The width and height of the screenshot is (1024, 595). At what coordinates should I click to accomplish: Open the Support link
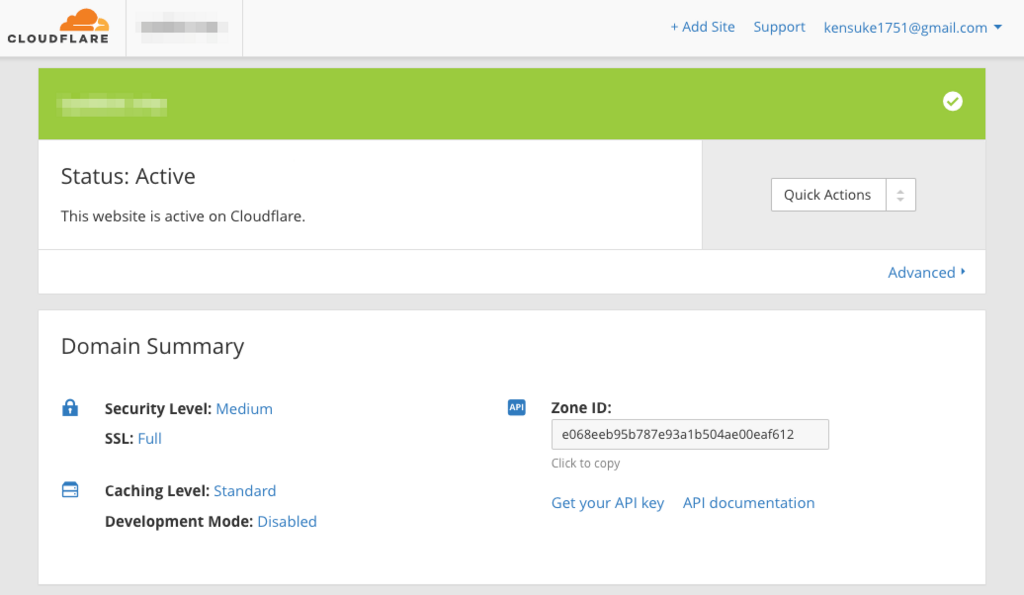(x=779, y=27)
